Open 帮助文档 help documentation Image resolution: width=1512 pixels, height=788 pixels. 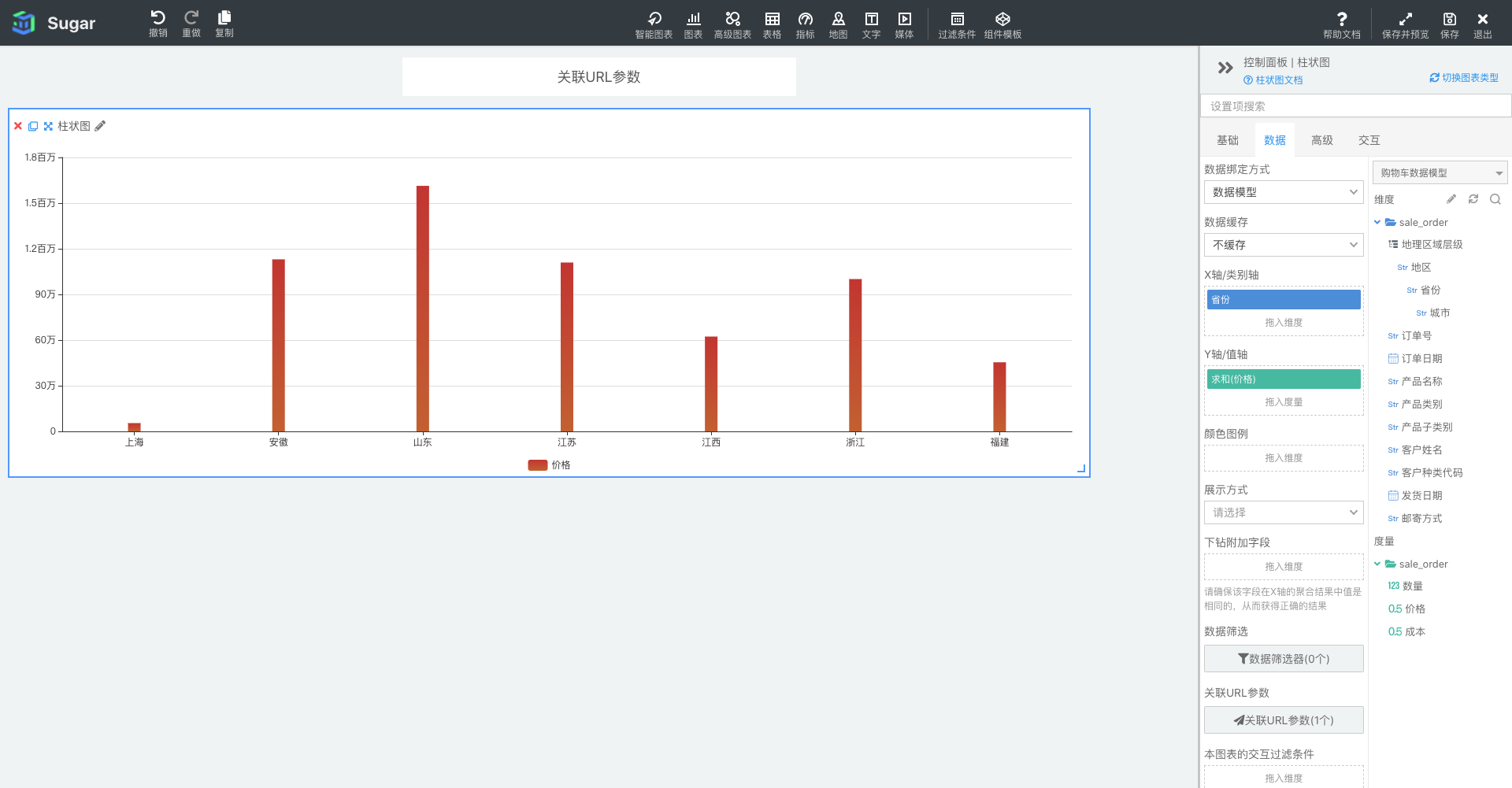1342,24
